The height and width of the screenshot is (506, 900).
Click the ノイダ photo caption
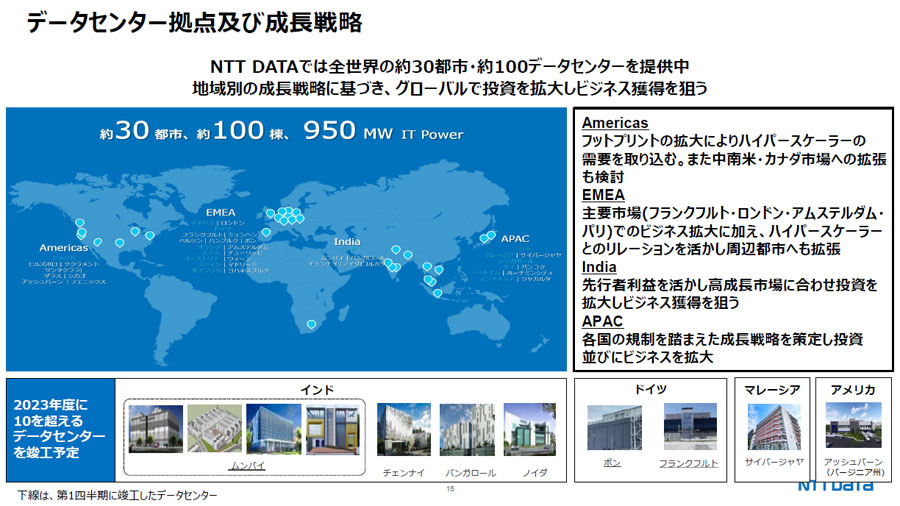[x=535, y=473]
